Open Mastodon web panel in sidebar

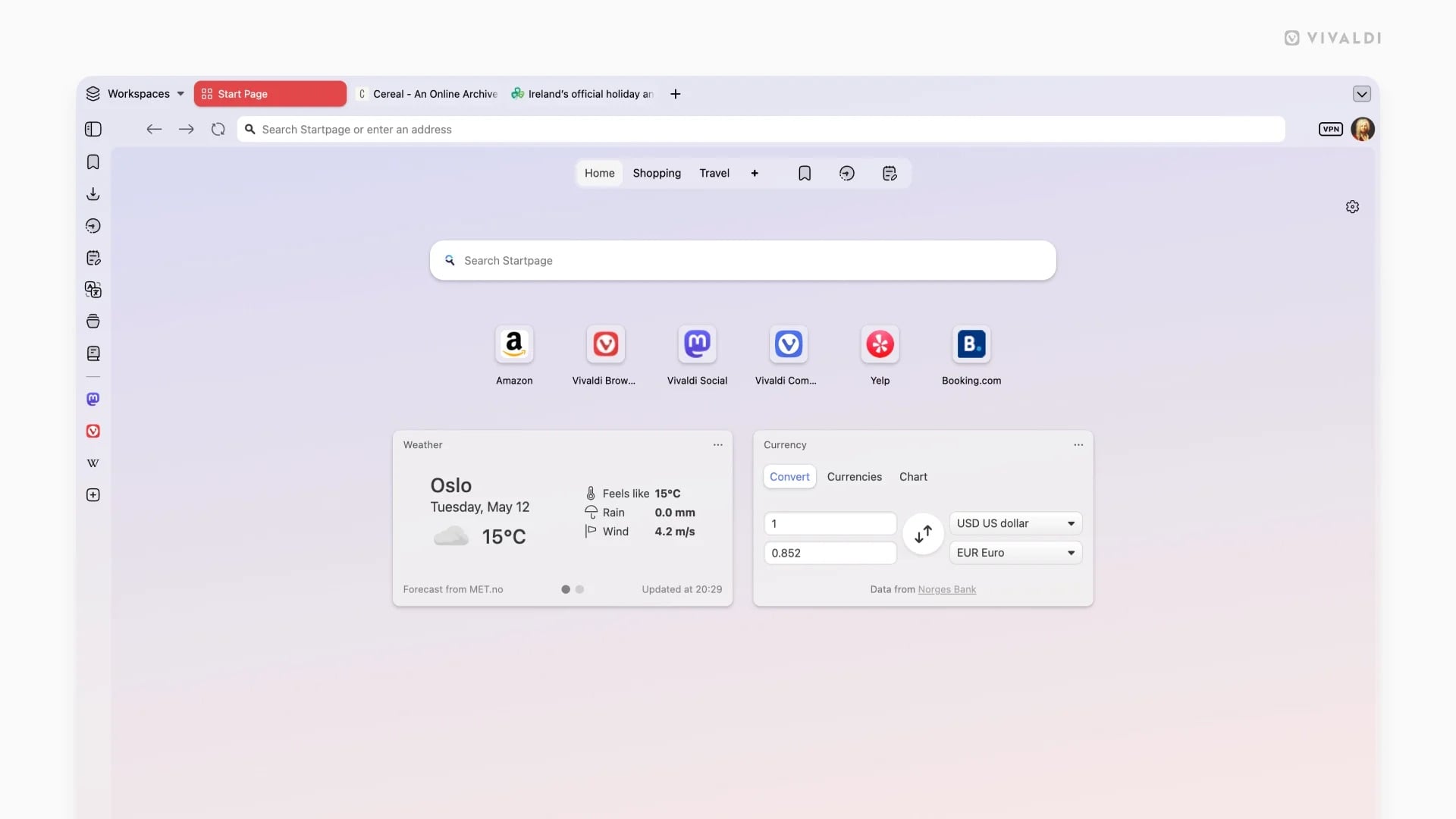tap(93, 399)
